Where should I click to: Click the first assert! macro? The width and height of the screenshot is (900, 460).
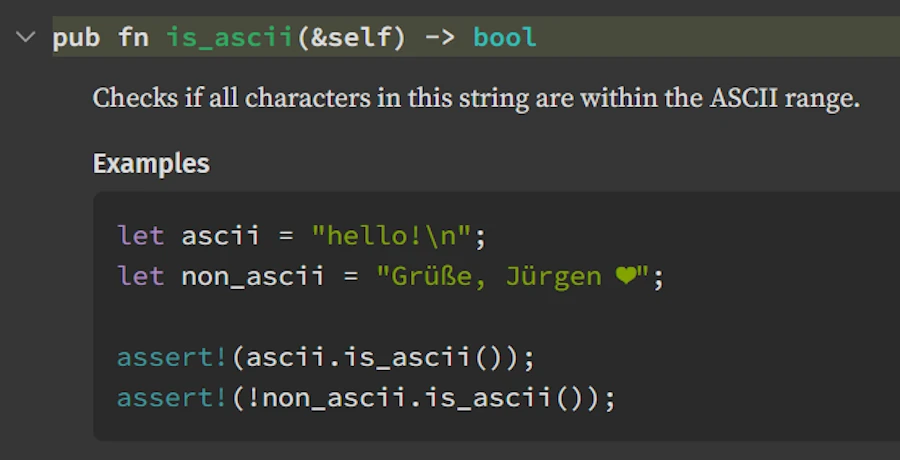pos(172,357)
